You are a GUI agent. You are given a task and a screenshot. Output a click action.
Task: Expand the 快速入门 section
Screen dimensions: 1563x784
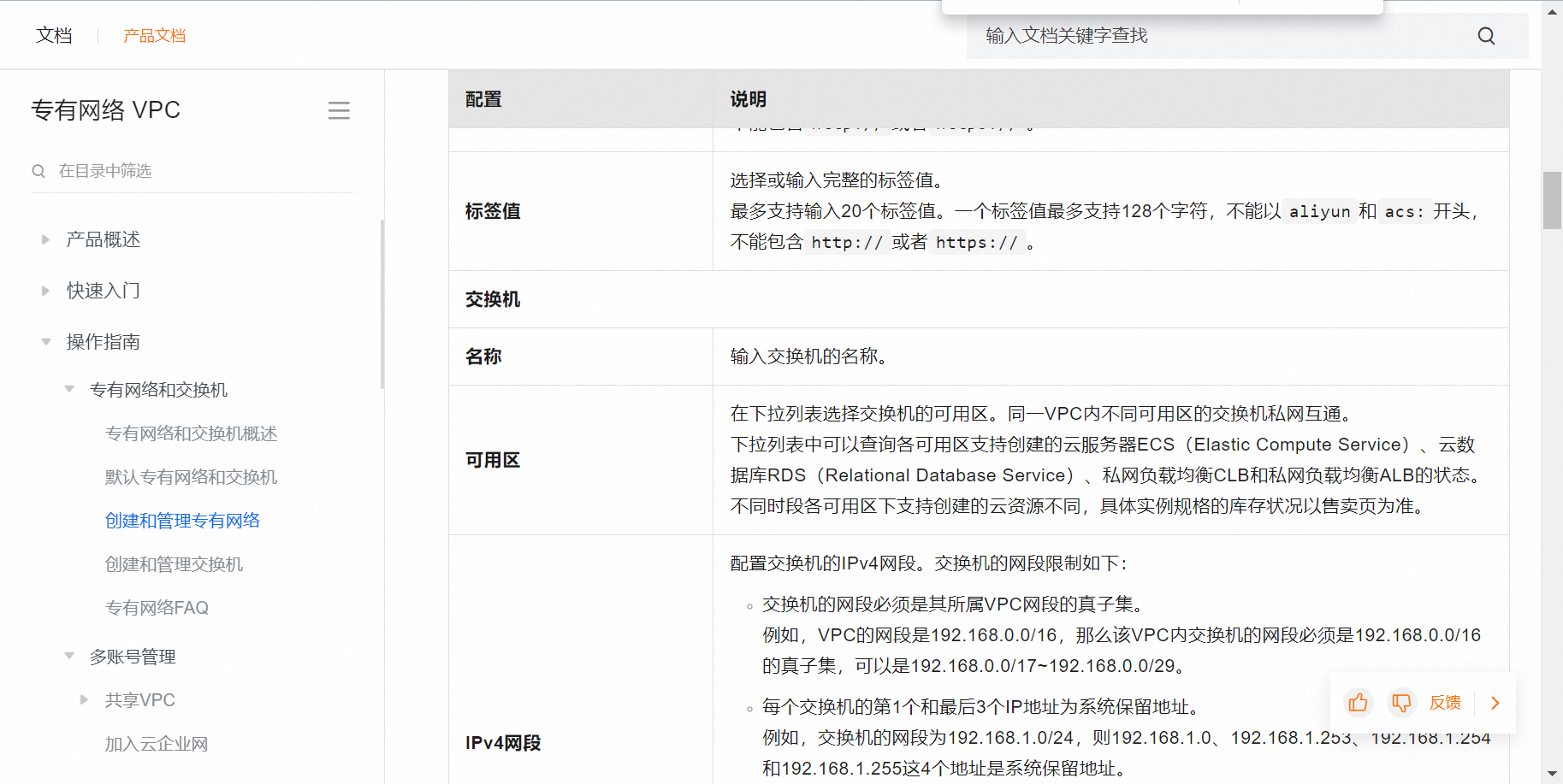pos(45,291)
